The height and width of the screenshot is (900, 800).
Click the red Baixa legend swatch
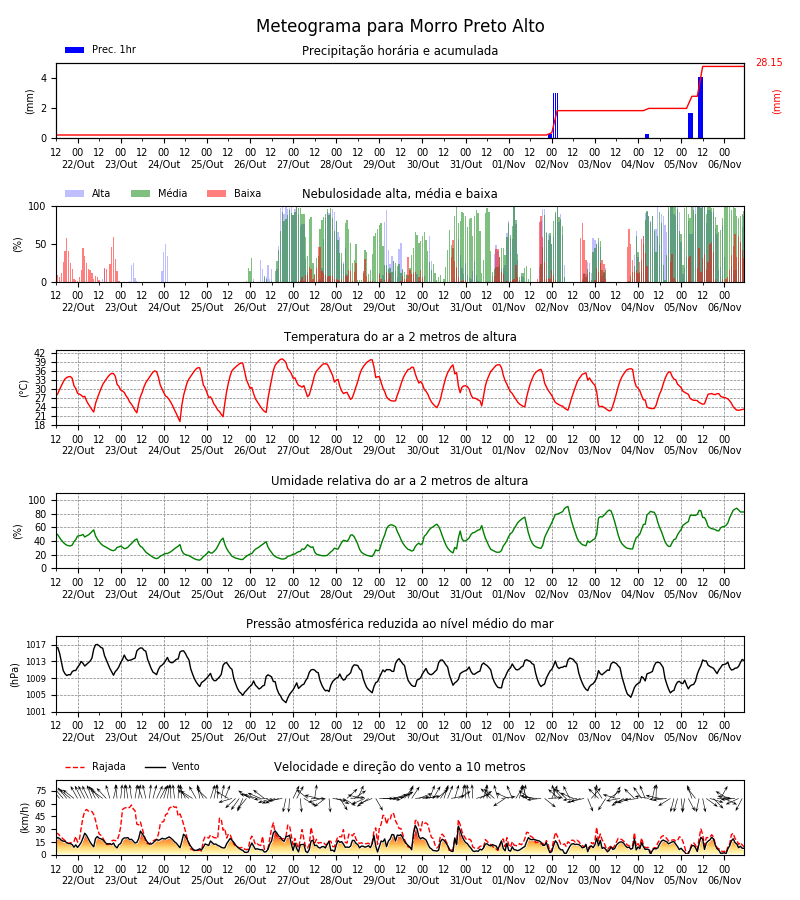216,193
